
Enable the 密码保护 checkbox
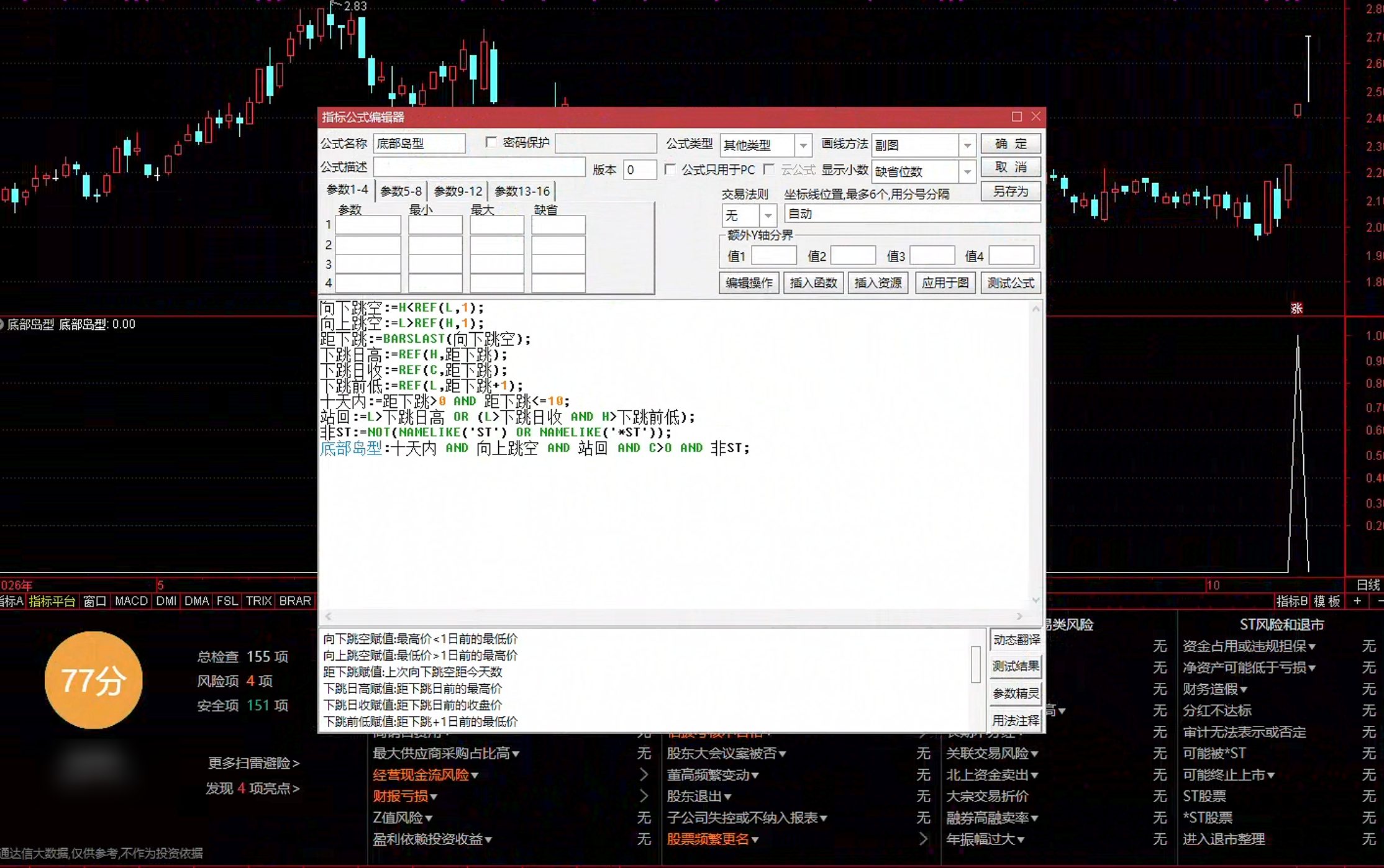click(491, 143)
